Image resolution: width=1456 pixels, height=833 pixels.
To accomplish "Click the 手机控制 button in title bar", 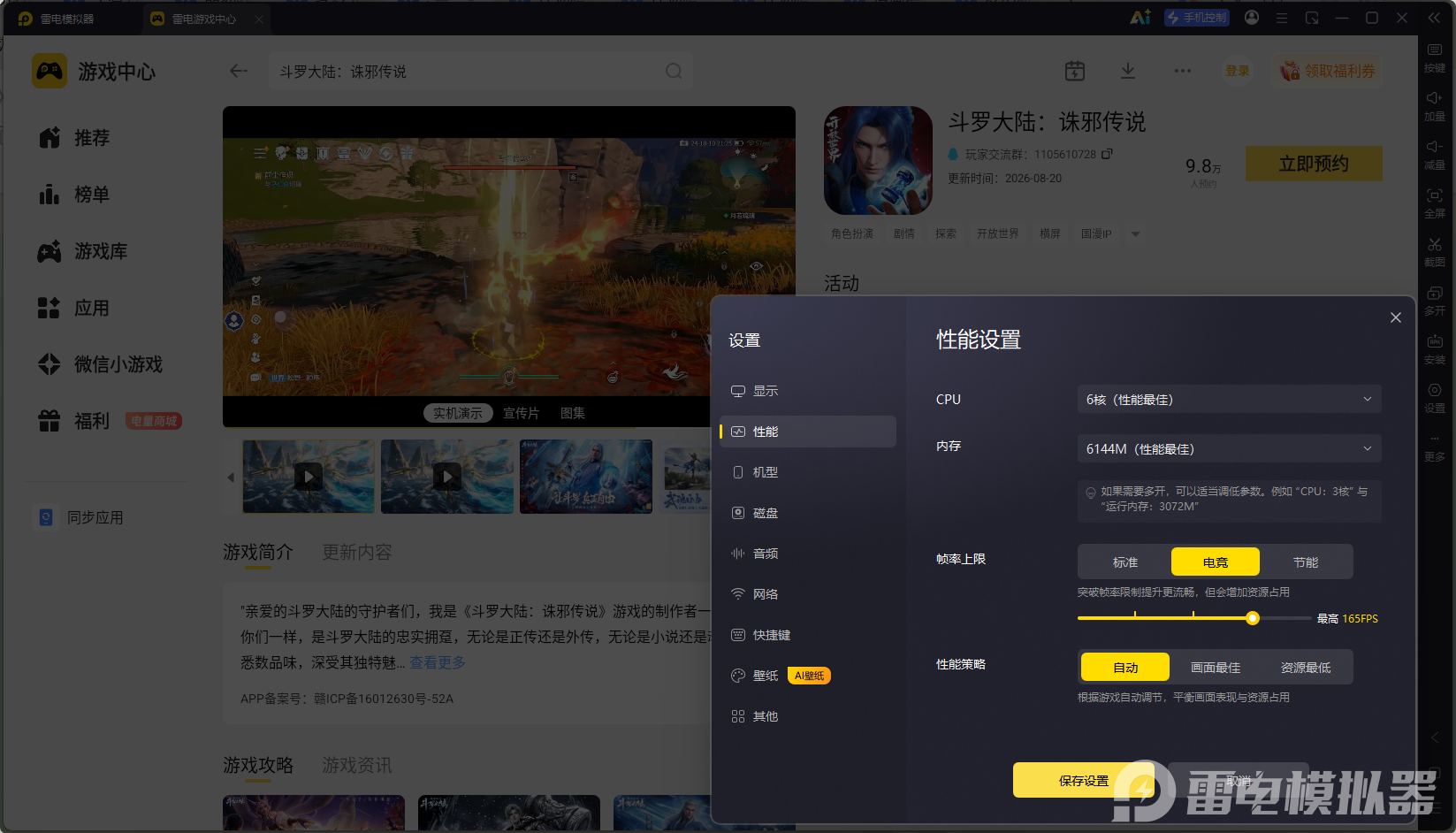I will [x=1197, y=18].
